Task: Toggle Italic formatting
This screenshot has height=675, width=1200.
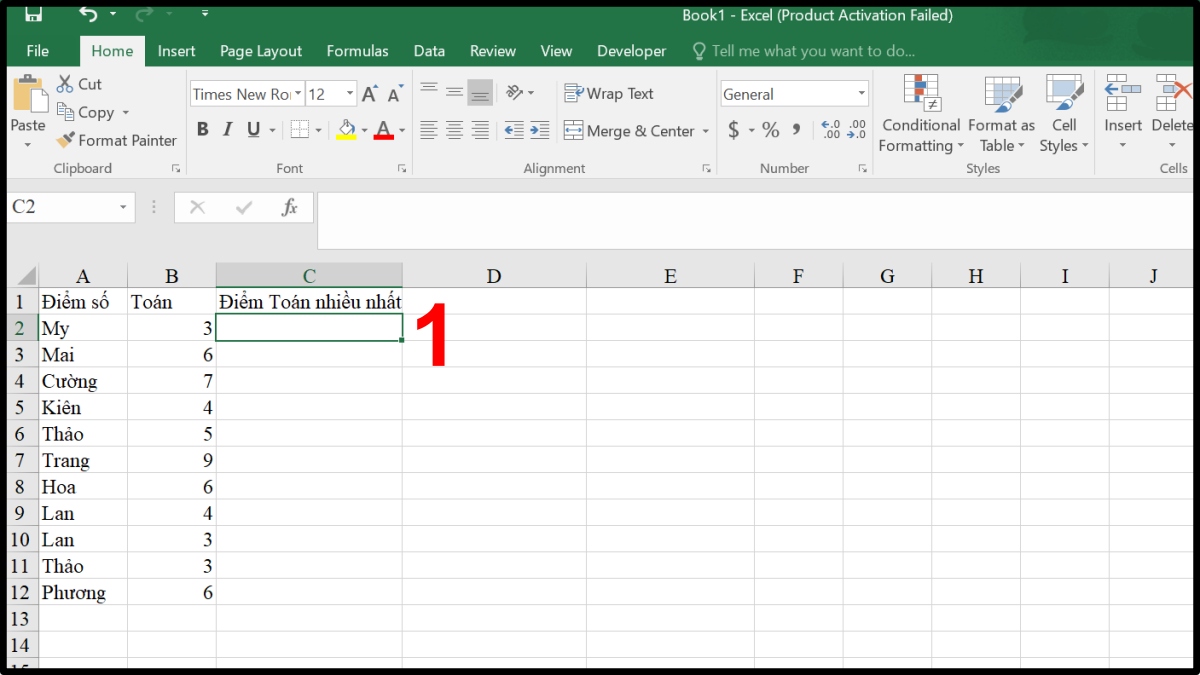Action: [x=228, y=130]
